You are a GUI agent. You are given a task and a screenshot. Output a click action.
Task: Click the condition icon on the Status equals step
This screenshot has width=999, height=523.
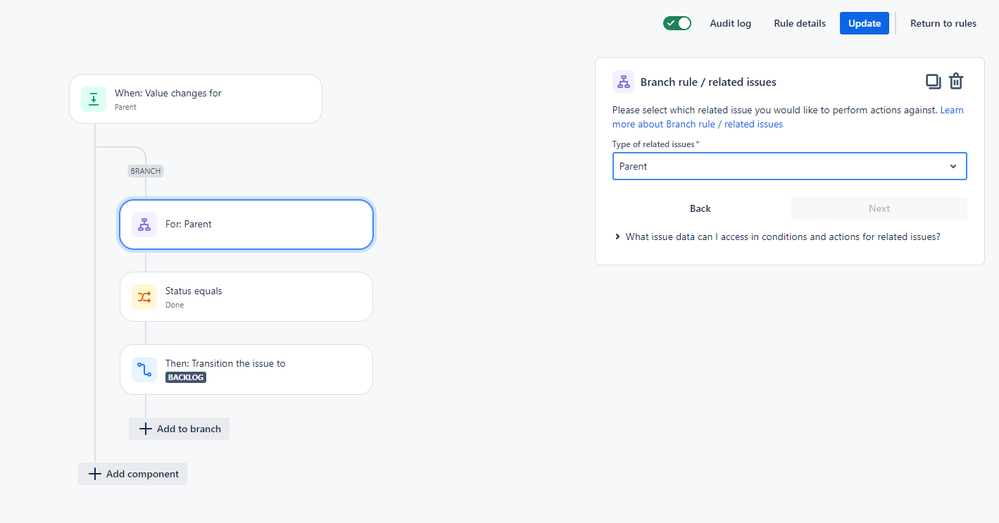tap(144, 297)
